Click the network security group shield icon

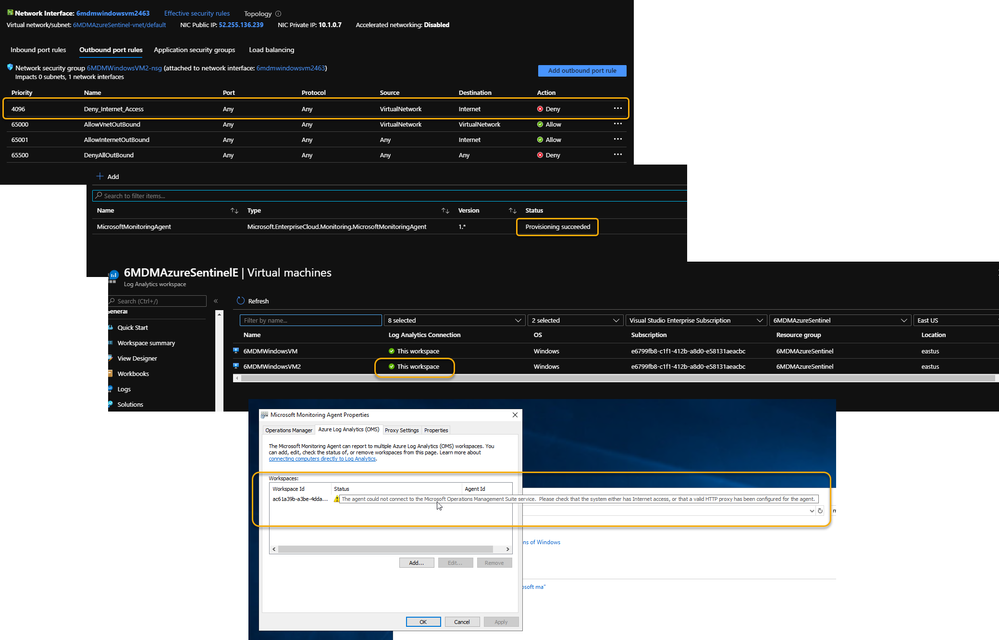10,67
